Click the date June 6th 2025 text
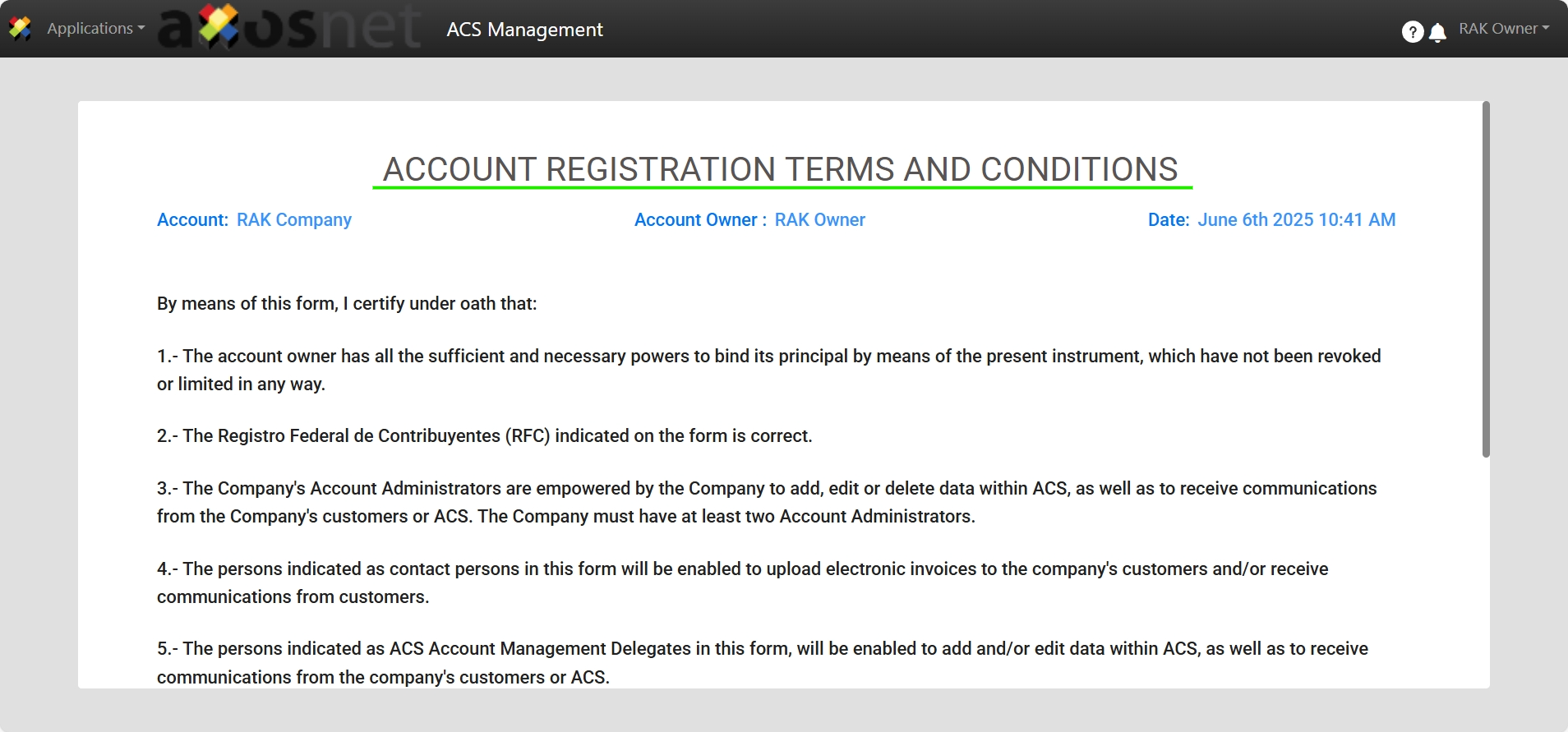 point(1296,220)
